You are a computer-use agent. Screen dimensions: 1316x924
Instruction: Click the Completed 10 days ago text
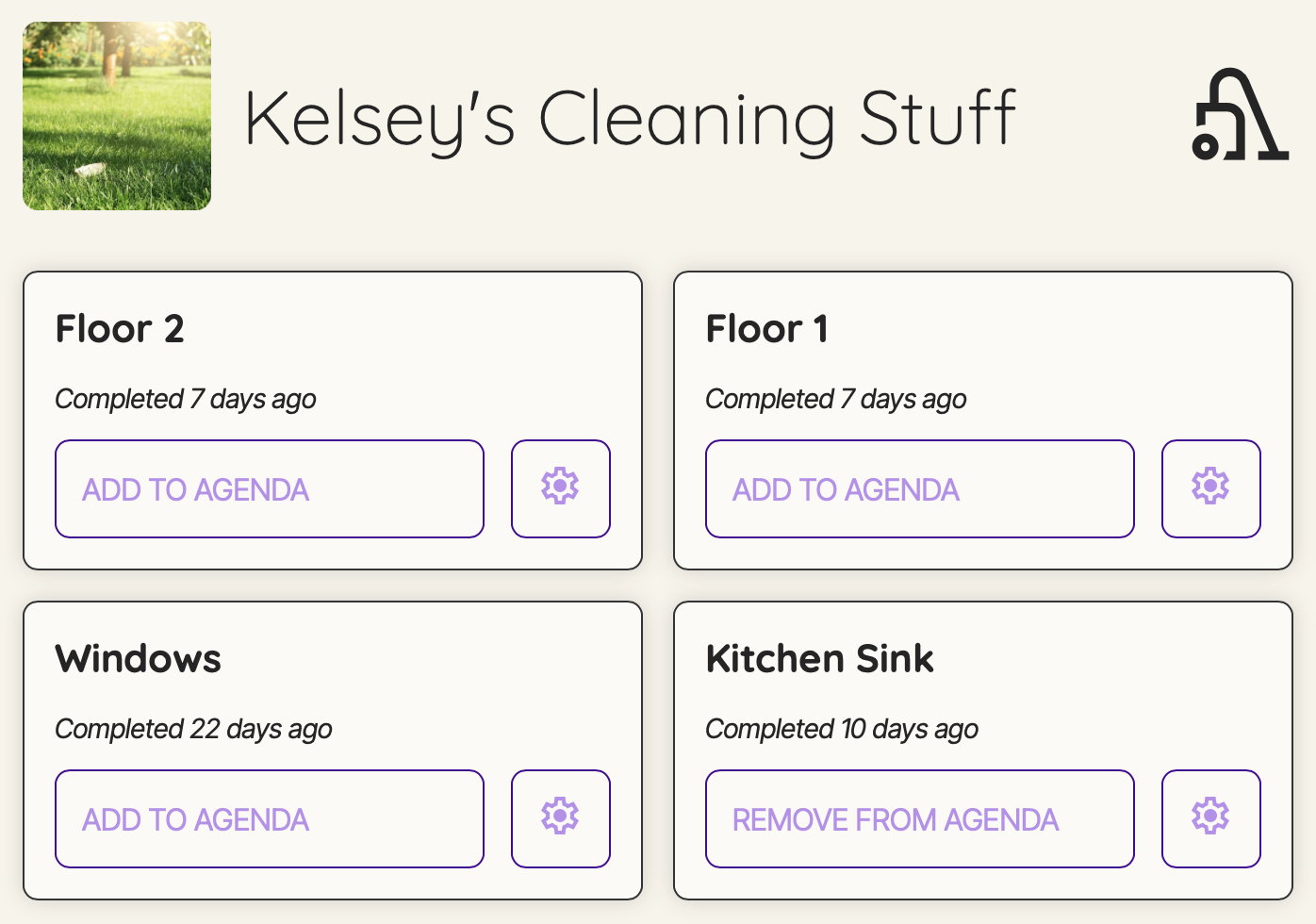pos(842,730)
